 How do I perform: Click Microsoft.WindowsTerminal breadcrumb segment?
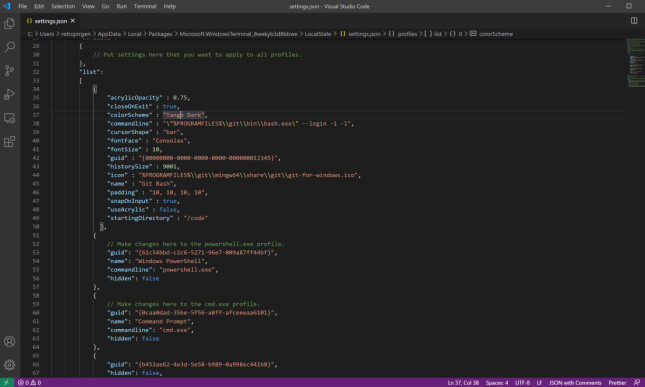[x=238, y=34]
